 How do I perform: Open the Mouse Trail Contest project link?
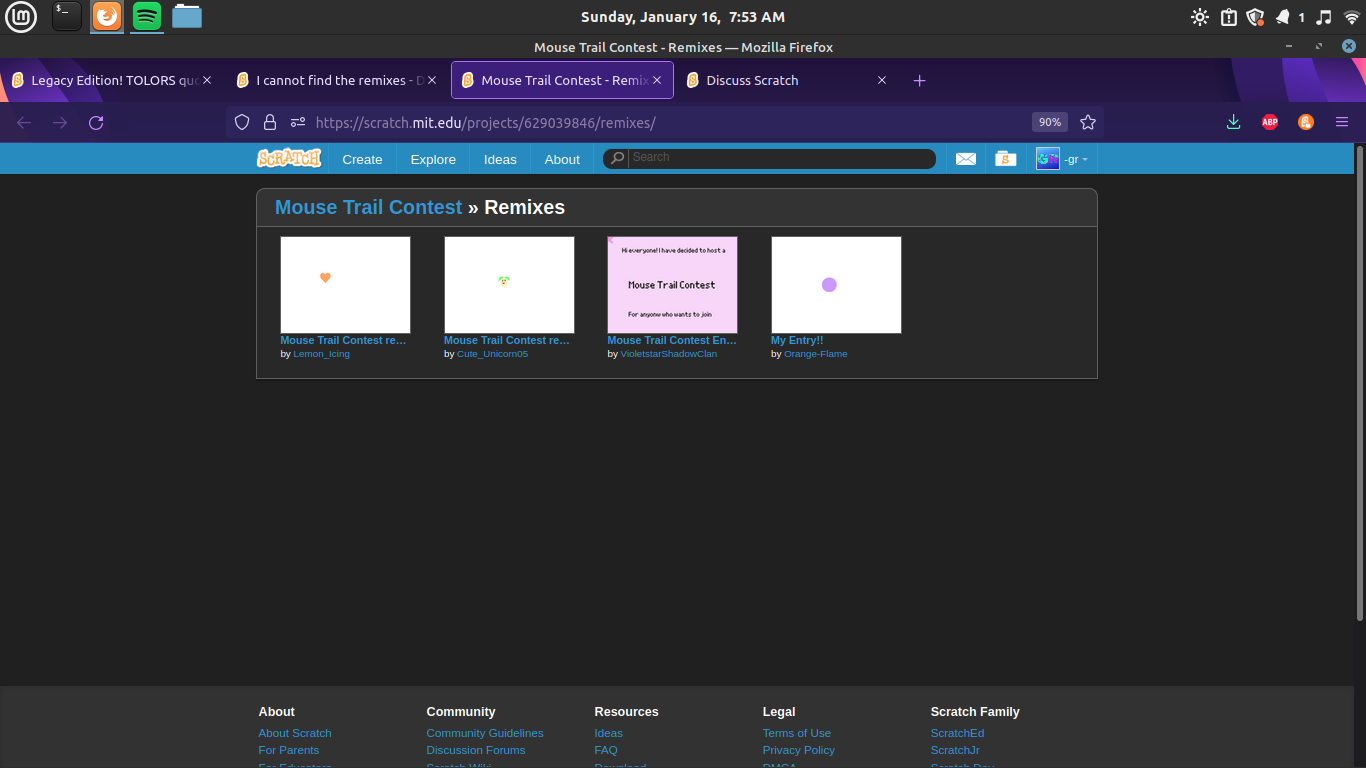click(368, 207)
